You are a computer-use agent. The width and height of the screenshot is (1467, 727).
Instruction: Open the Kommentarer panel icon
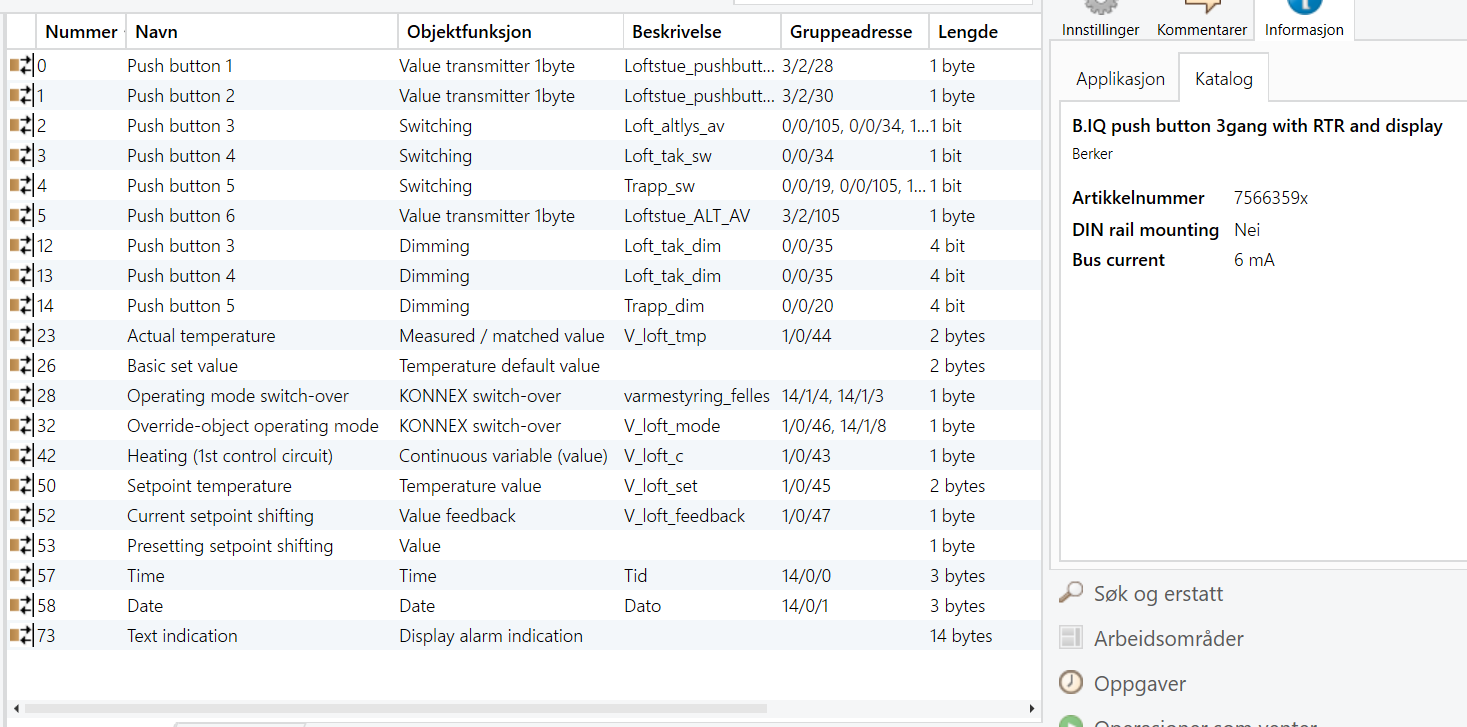click(1201, 7)
